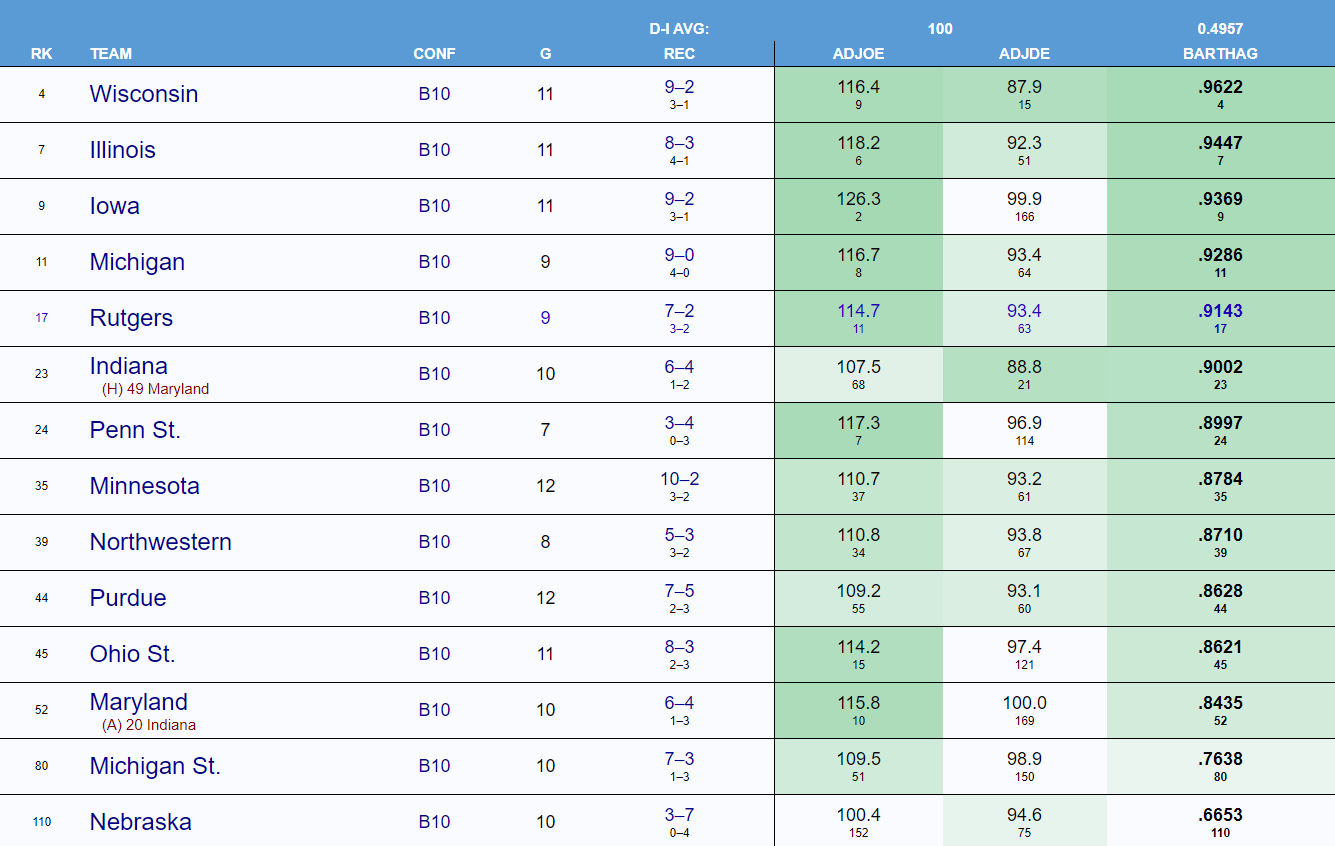Open the Wisconsin team page link

pos(143,94)
